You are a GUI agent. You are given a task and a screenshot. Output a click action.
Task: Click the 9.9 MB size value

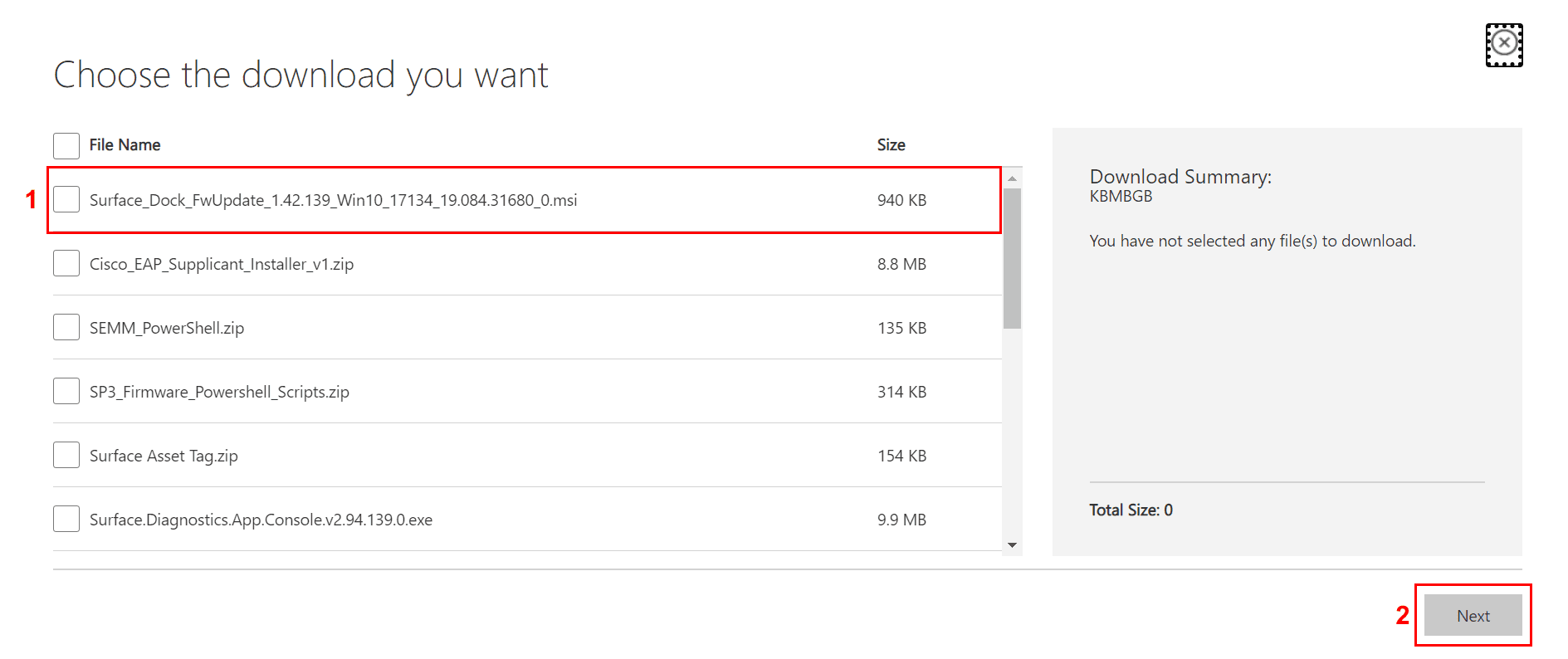coord(901,520)
